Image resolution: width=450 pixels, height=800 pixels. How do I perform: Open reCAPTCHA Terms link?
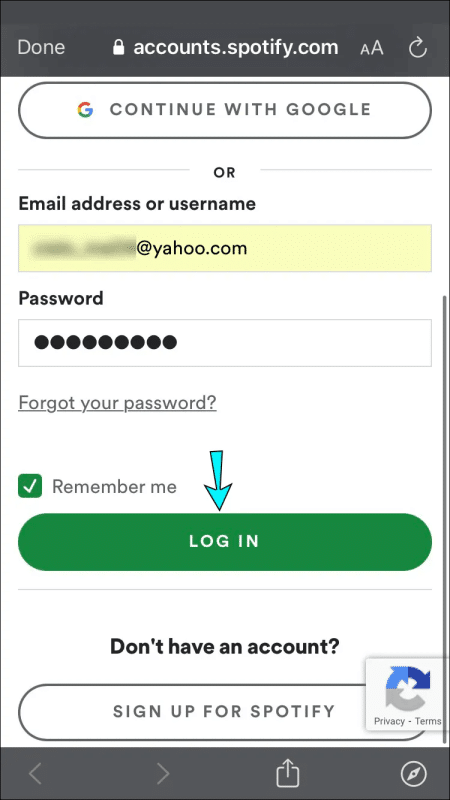pyautogui.click(x=428, y=721)
